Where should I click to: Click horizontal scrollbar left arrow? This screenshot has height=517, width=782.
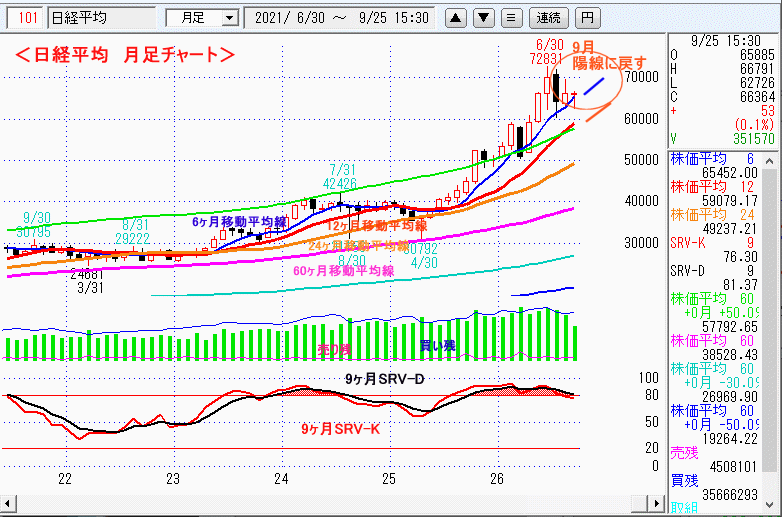pyautogui.click(x=7, y=504)
